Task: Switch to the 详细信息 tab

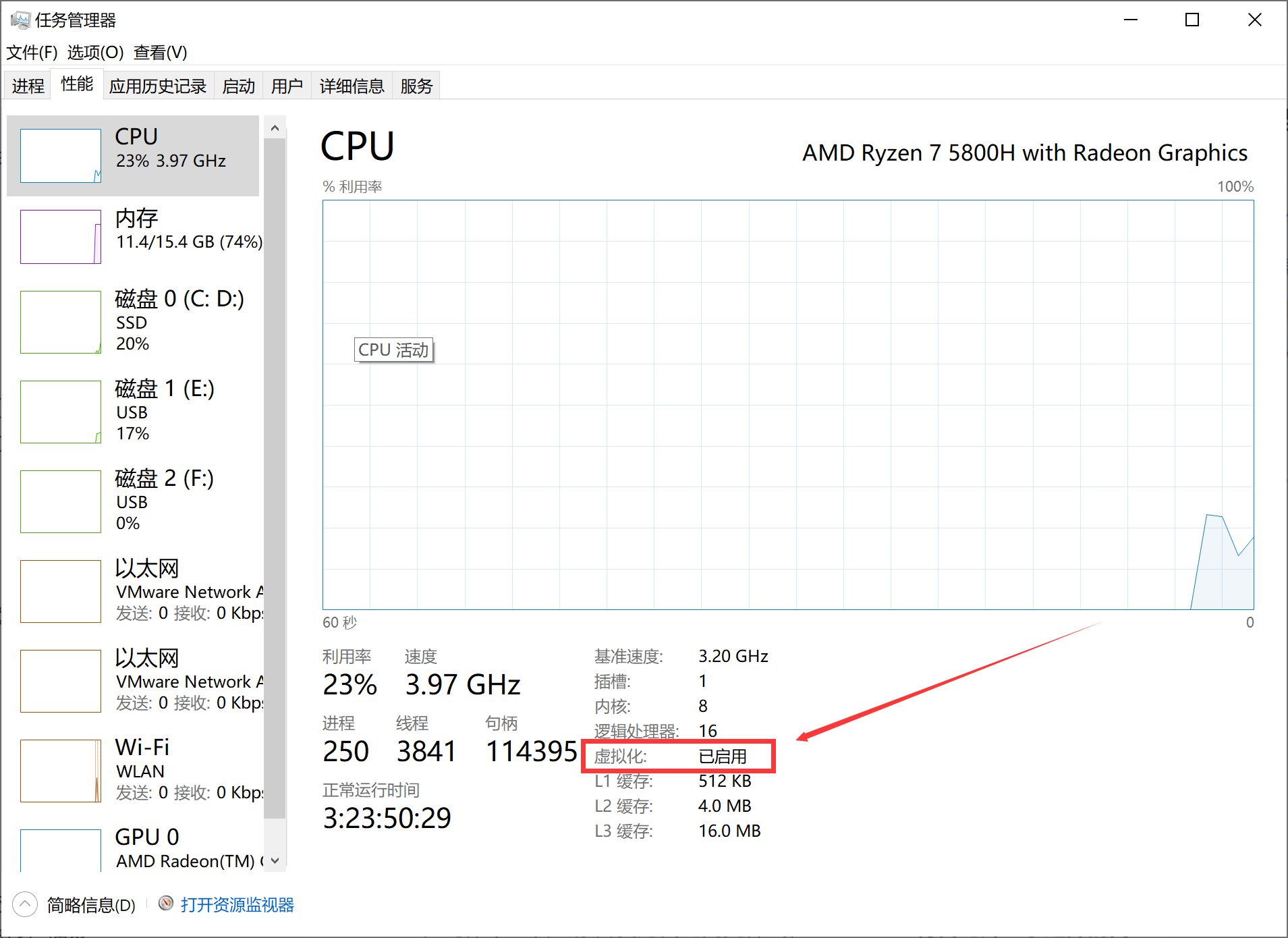Action: coord(351,85)
